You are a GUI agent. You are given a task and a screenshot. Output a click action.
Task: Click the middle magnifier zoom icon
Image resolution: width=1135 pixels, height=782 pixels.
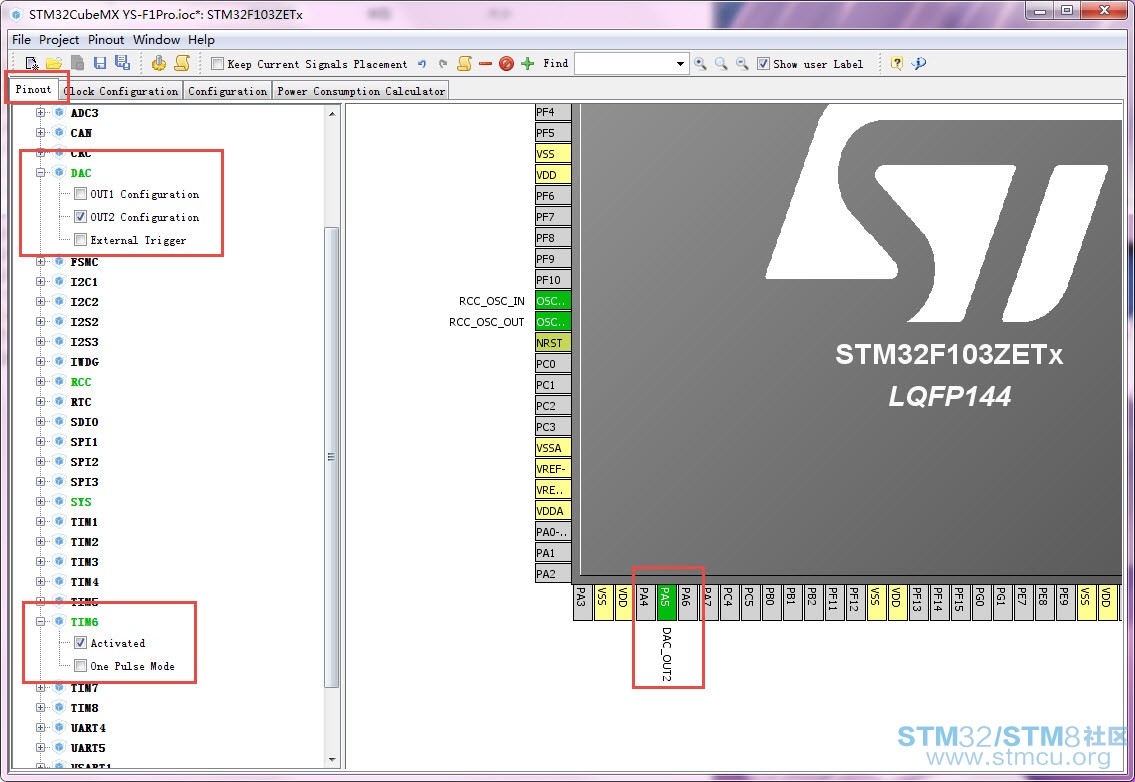[x=721, y=64]
